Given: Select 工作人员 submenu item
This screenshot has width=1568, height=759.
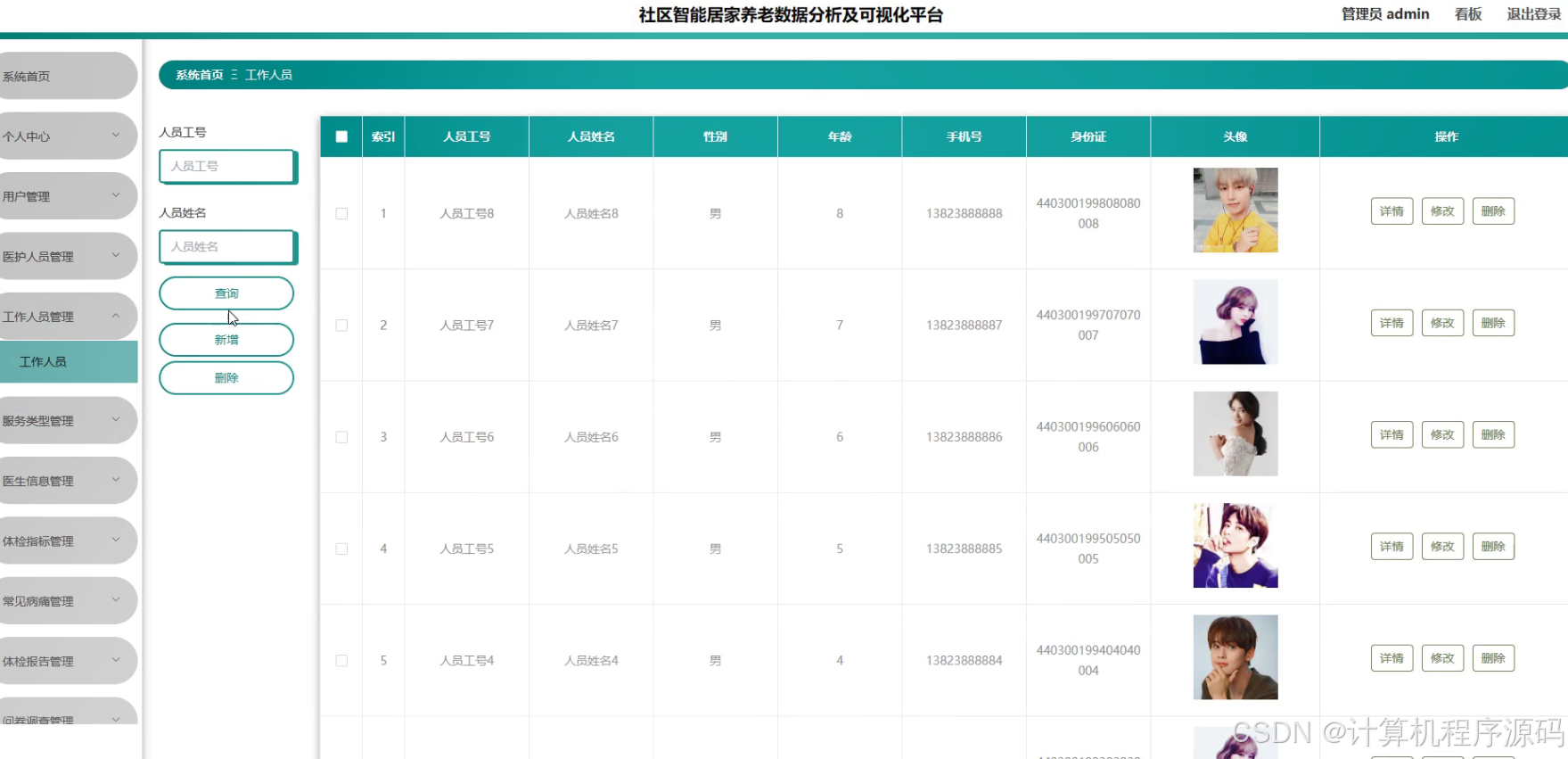Looking at the screenshot, I should click(69, 361).
